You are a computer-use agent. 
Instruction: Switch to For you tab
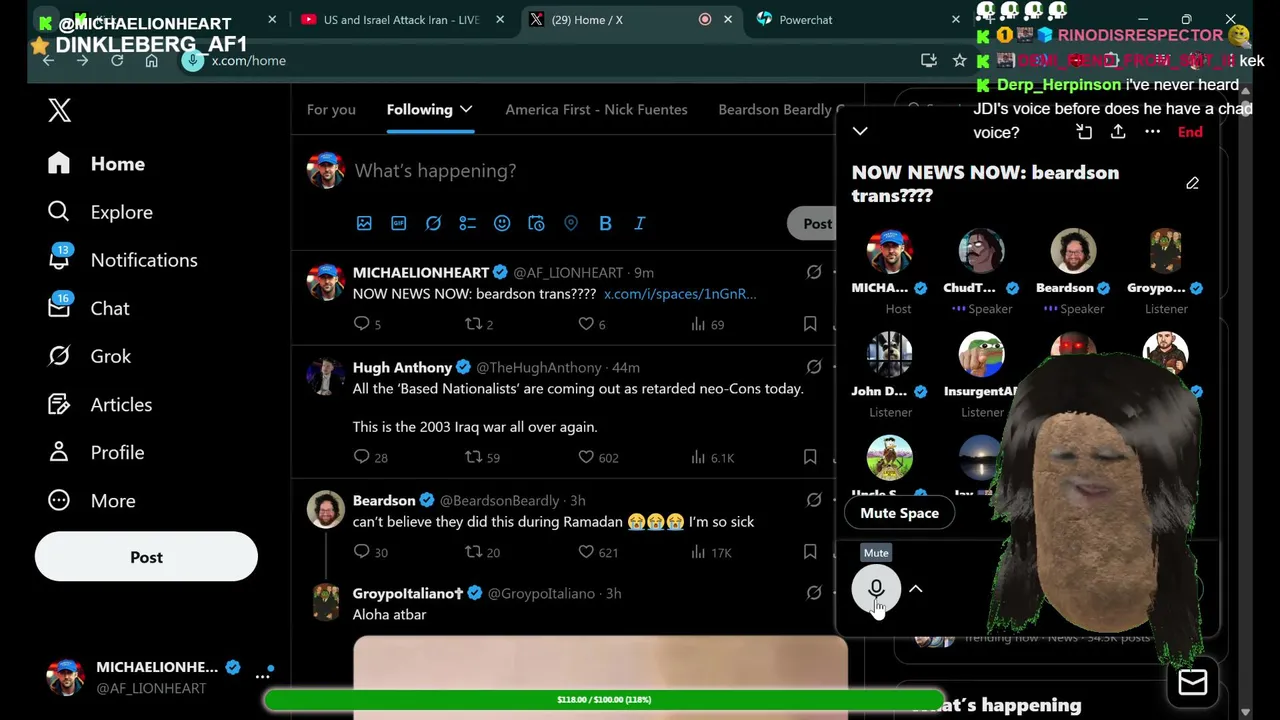331,109
